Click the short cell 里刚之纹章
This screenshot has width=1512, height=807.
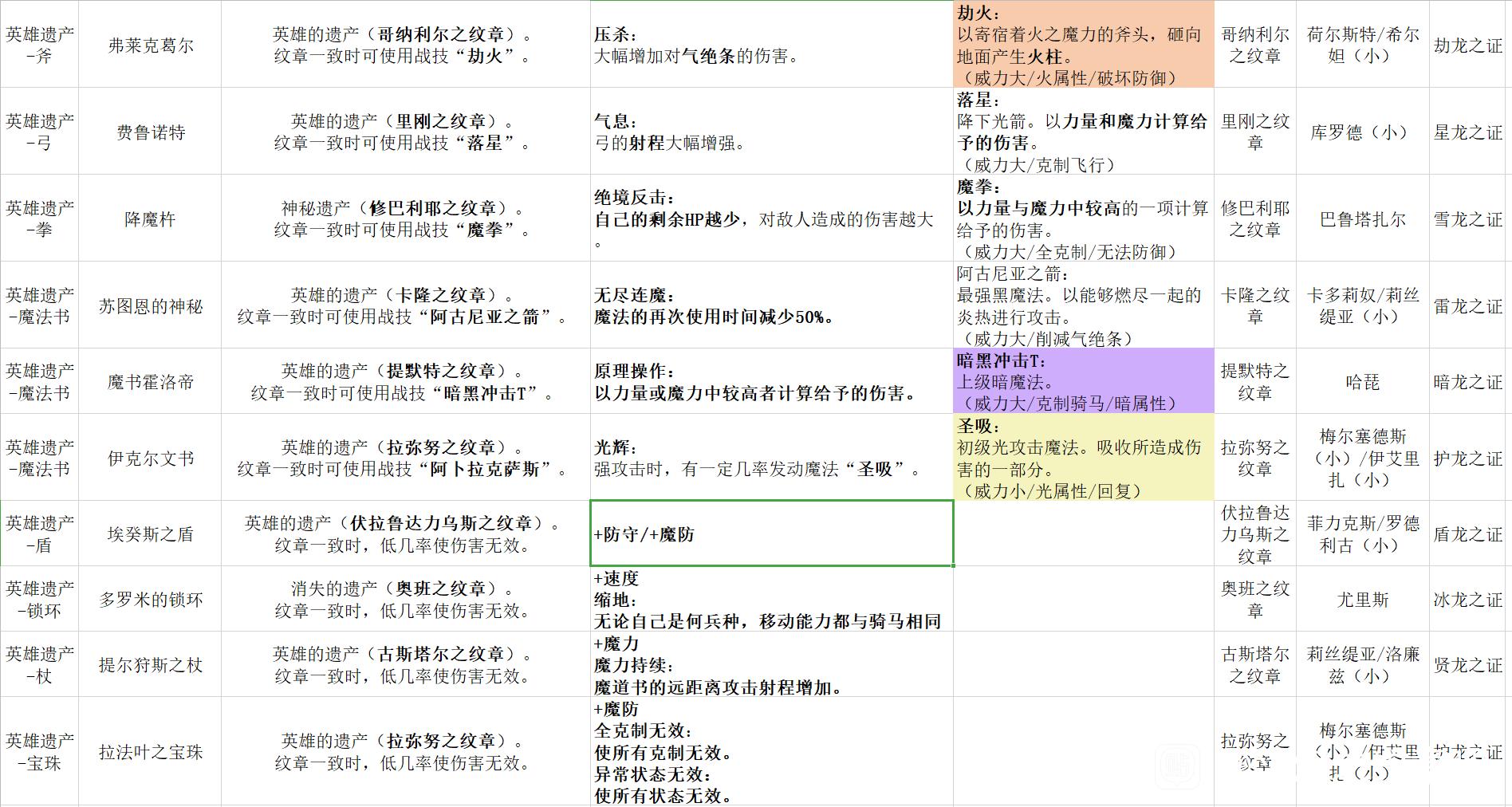click(1255, 132)
